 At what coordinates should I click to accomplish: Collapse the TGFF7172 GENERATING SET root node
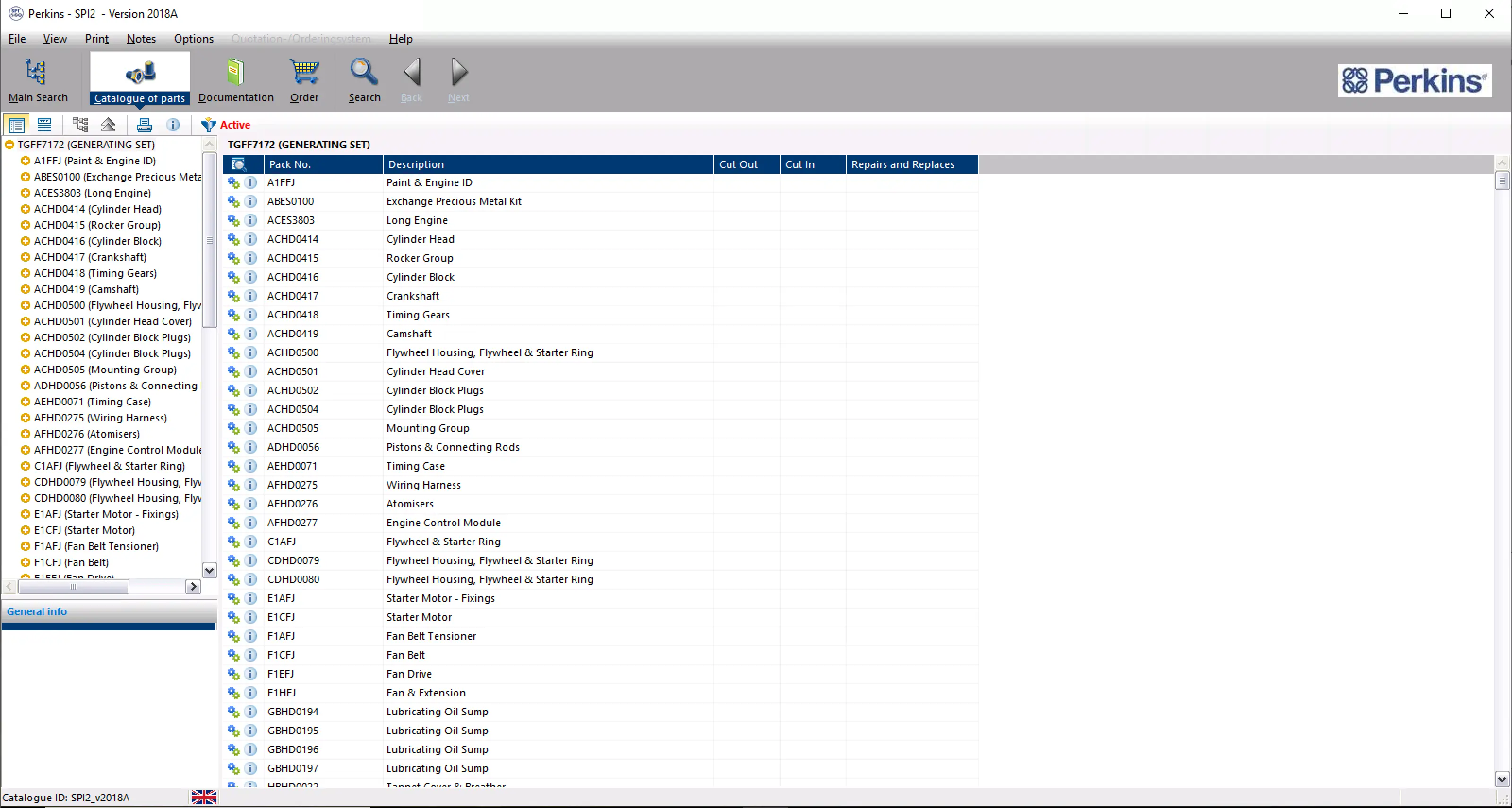[x=9, y=144]
